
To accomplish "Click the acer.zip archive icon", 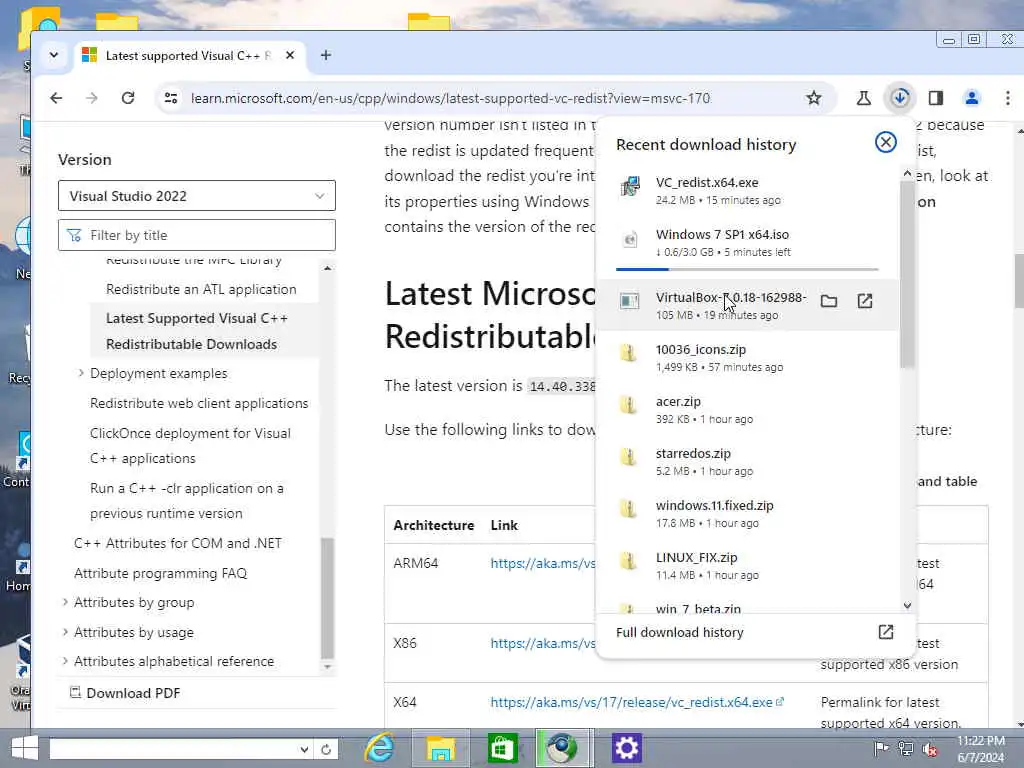I will point(628,406).
